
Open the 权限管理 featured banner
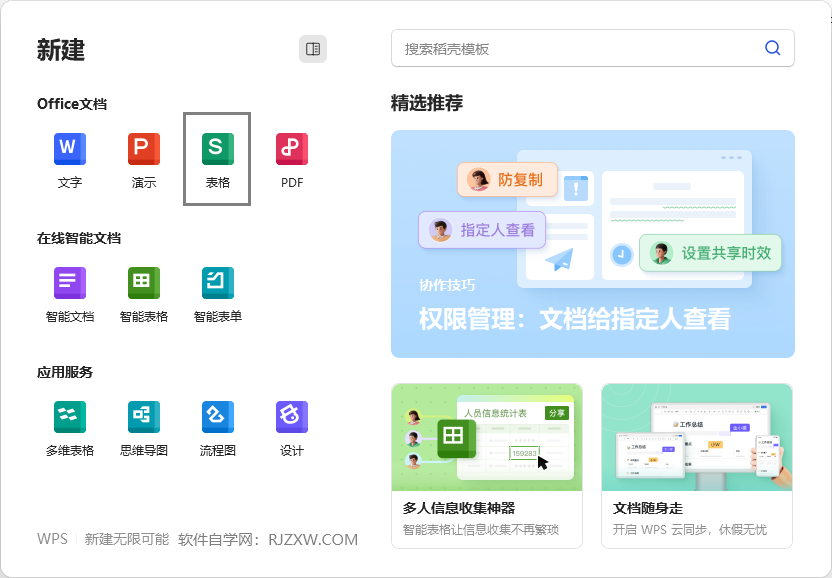(593, 244)
